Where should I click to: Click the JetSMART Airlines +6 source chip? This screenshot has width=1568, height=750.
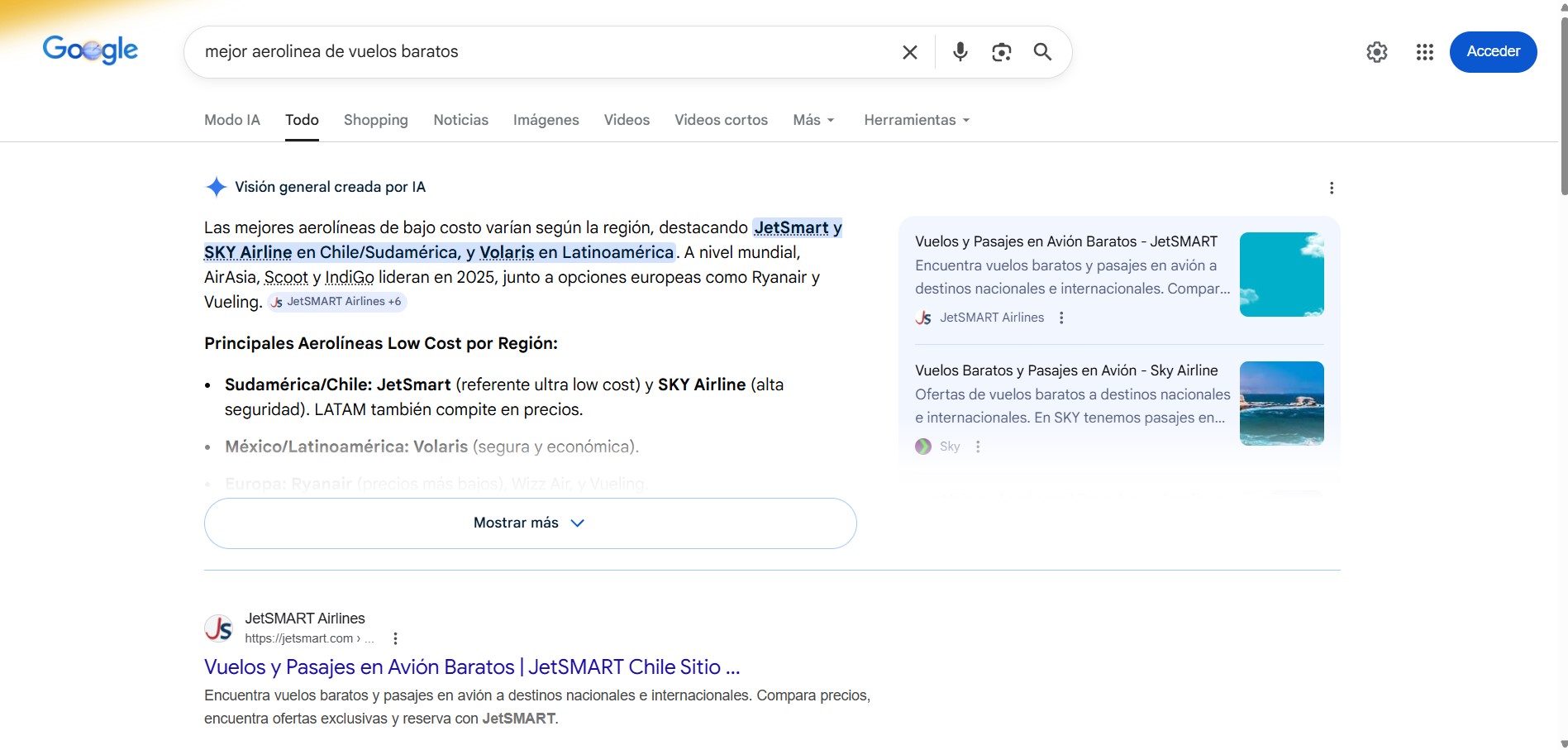point(337,302)
